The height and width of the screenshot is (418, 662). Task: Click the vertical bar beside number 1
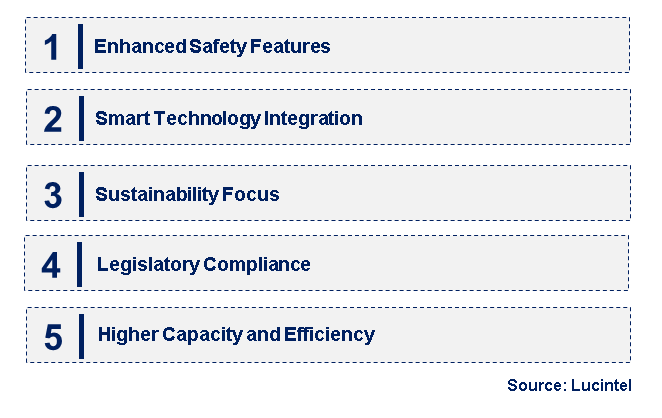click(x=80, y=46)
